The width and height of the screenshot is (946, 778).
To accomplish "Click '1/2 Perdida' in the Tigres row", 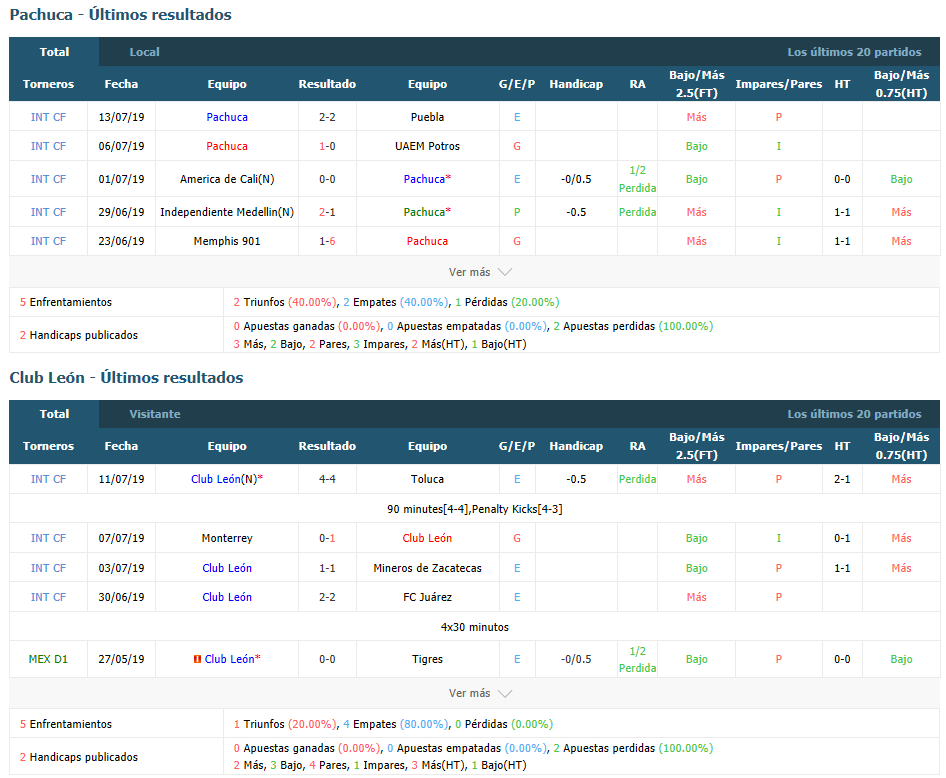I will pos(638,659).
